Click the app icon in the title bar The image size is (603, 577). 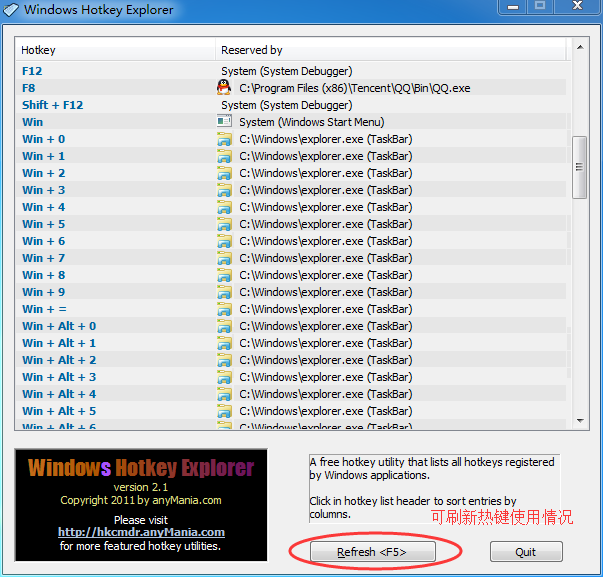click(x=10, y=10)
